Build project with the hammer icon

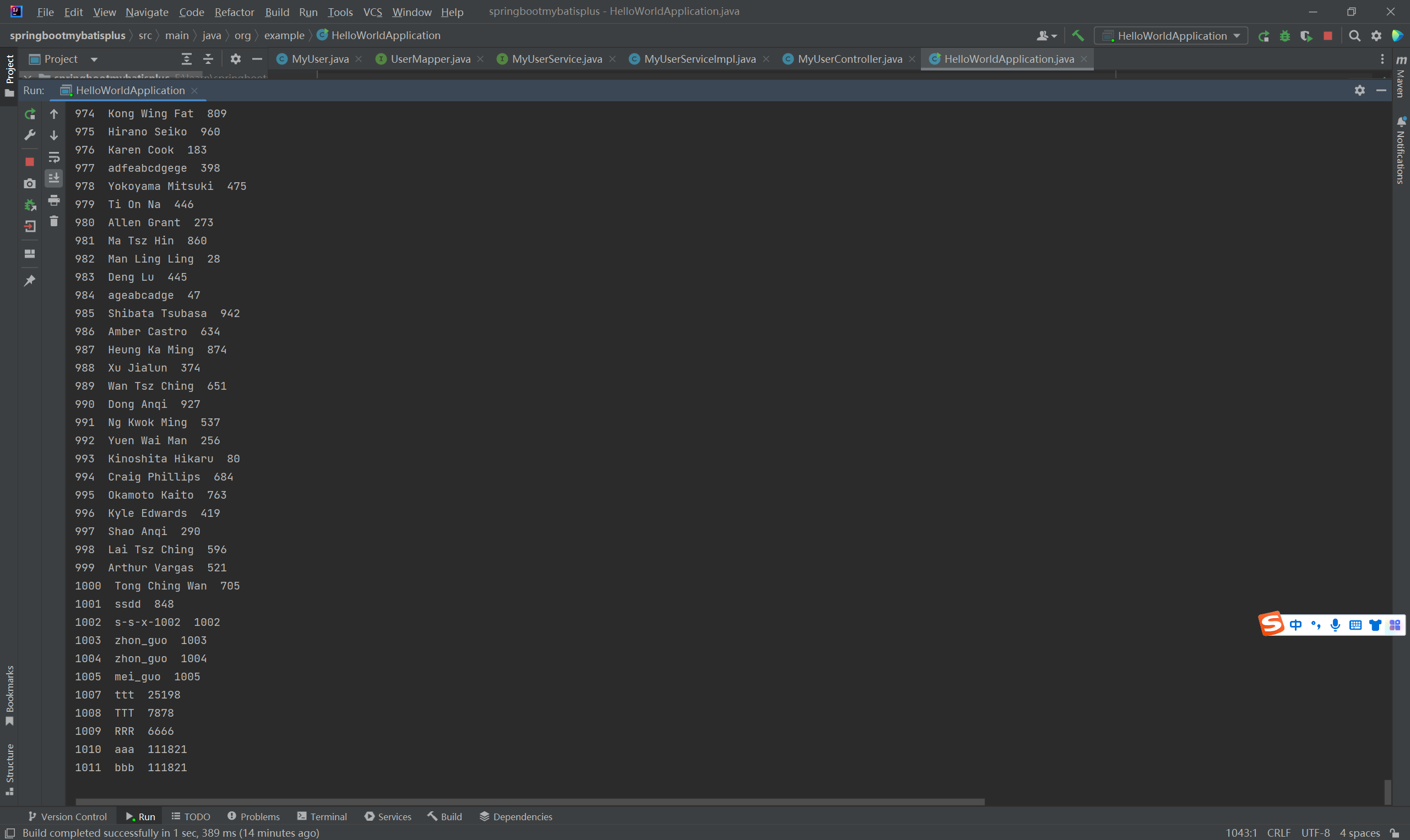pyautogui.click(x=1077, y=36)
